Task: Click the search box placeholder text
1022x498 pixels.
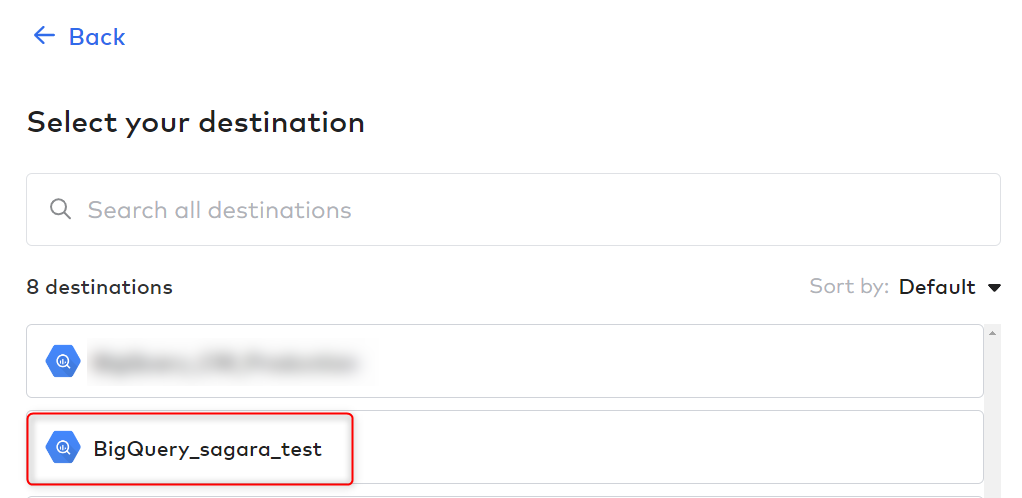Action: point(220,210)
